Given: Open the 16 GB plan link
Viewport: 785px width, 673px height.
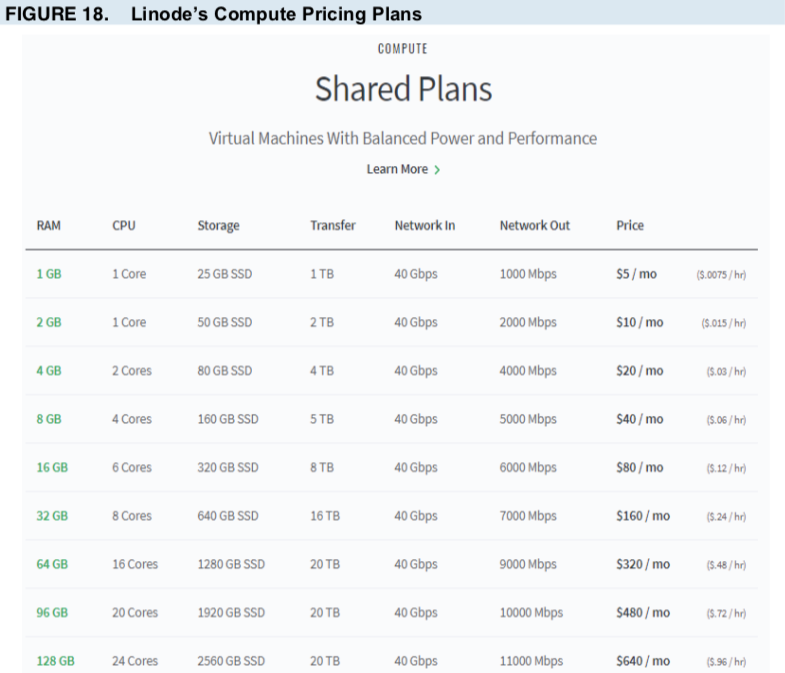Looking at the screenshot, I should [x=52, y=467].
